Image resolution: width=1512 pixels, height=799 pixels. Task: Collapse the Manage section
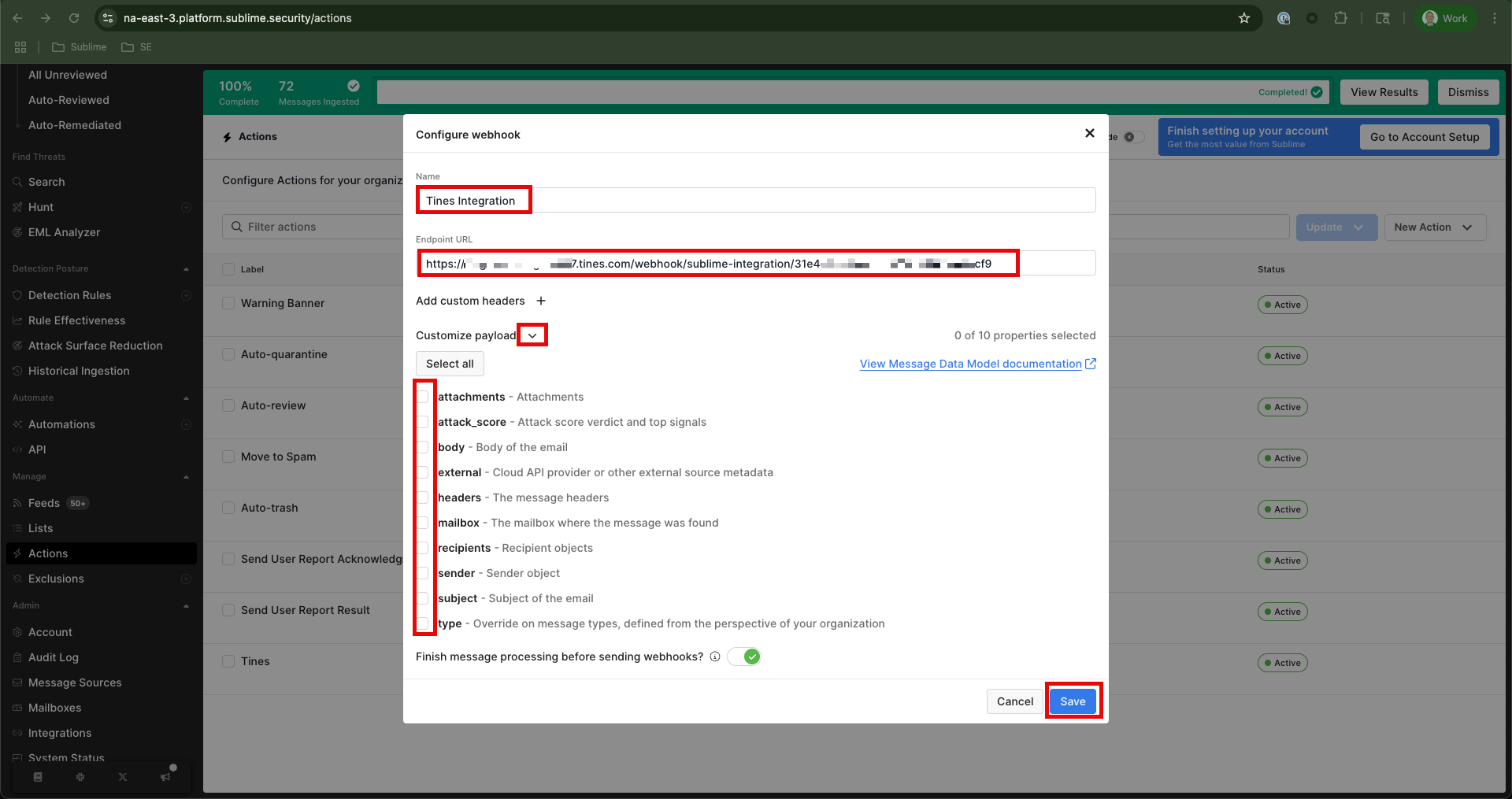pos(186,477)
